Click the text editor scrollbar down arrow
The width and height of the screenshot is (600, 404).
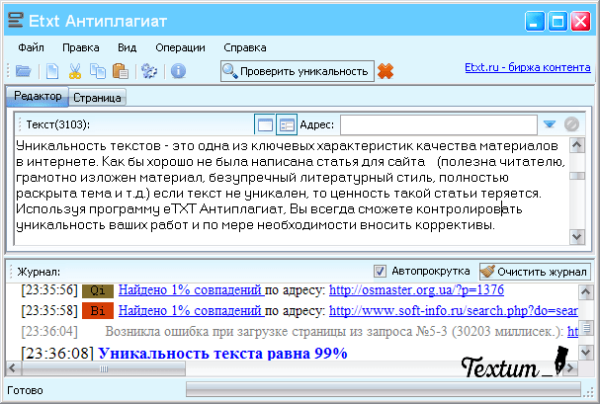tap(577, 236)
